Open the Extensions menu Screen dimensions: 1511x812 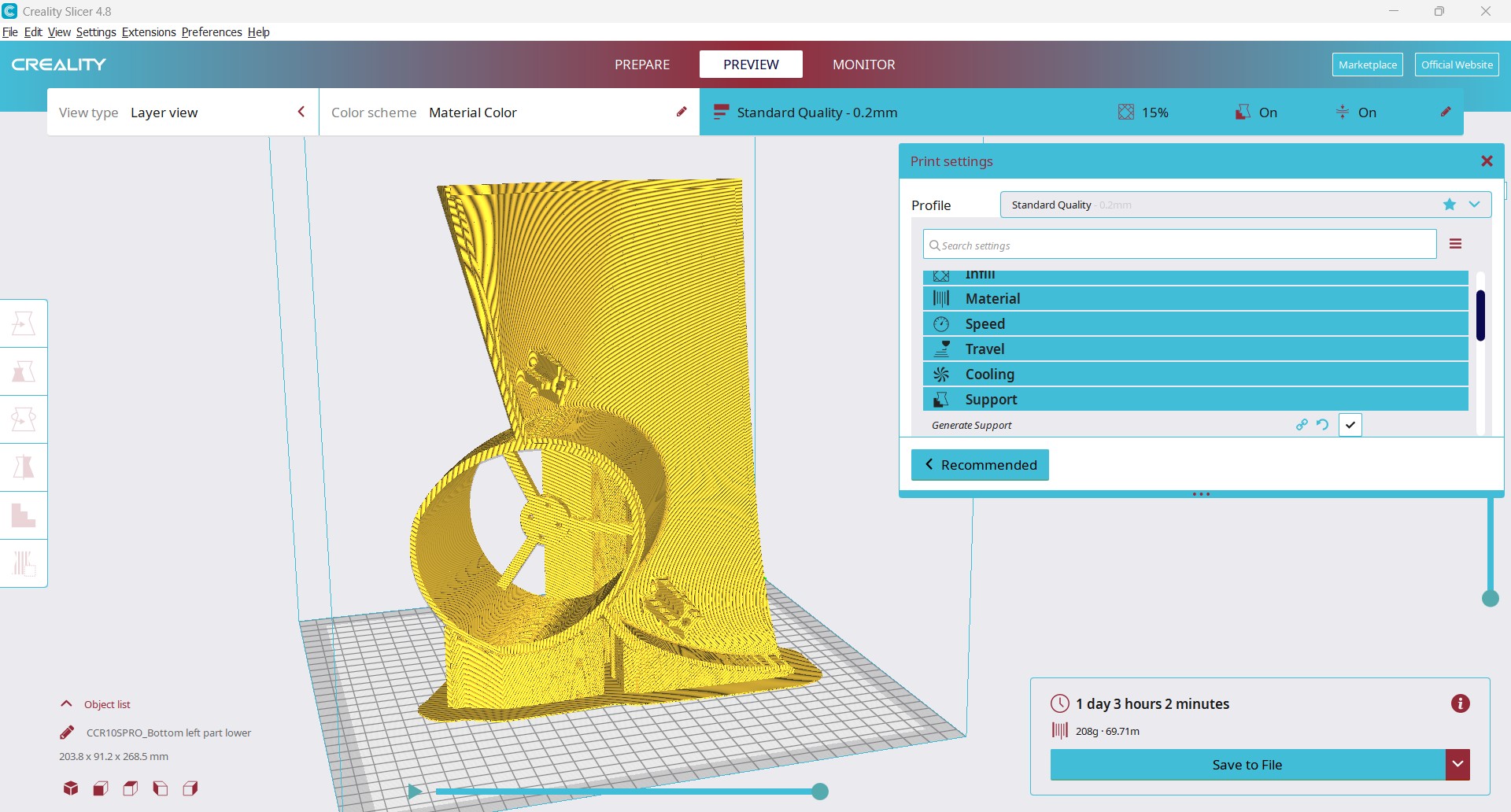pyautogui.click(x=149, y=32)
